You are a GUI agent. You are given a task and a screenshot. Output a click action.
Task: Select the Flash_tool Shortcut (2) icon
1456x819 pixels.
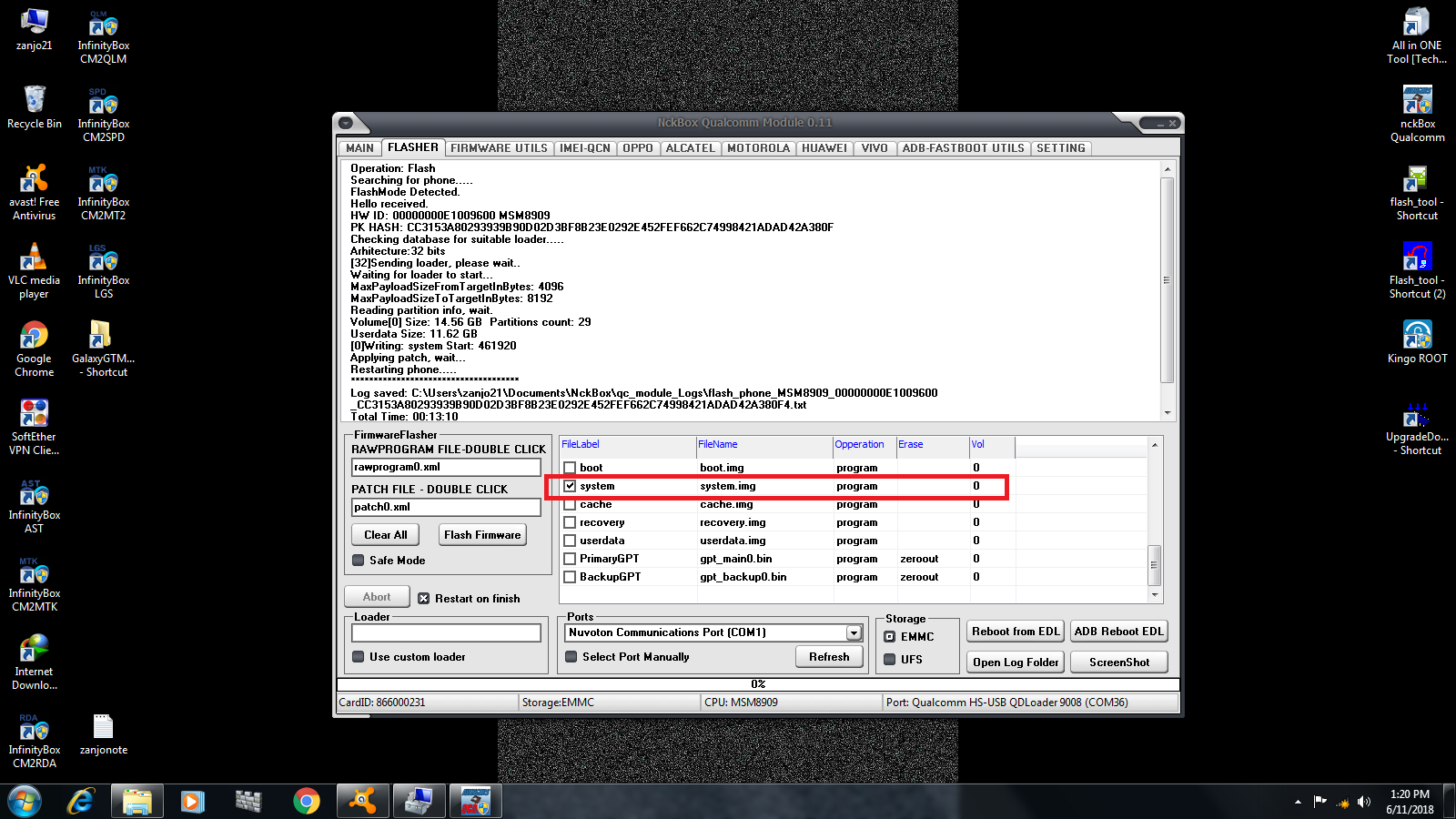pos(1417,271)
